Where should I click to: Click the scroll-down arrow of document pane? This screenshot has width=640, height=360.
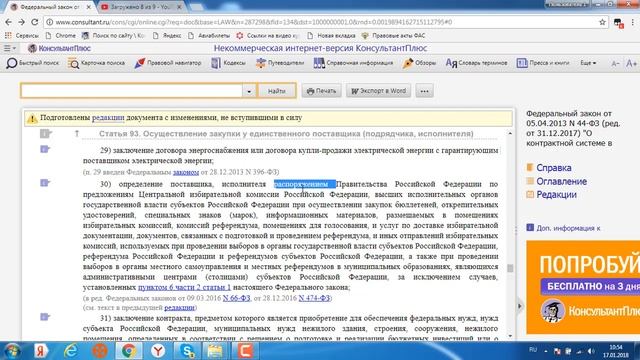click(x=510, y=336)
